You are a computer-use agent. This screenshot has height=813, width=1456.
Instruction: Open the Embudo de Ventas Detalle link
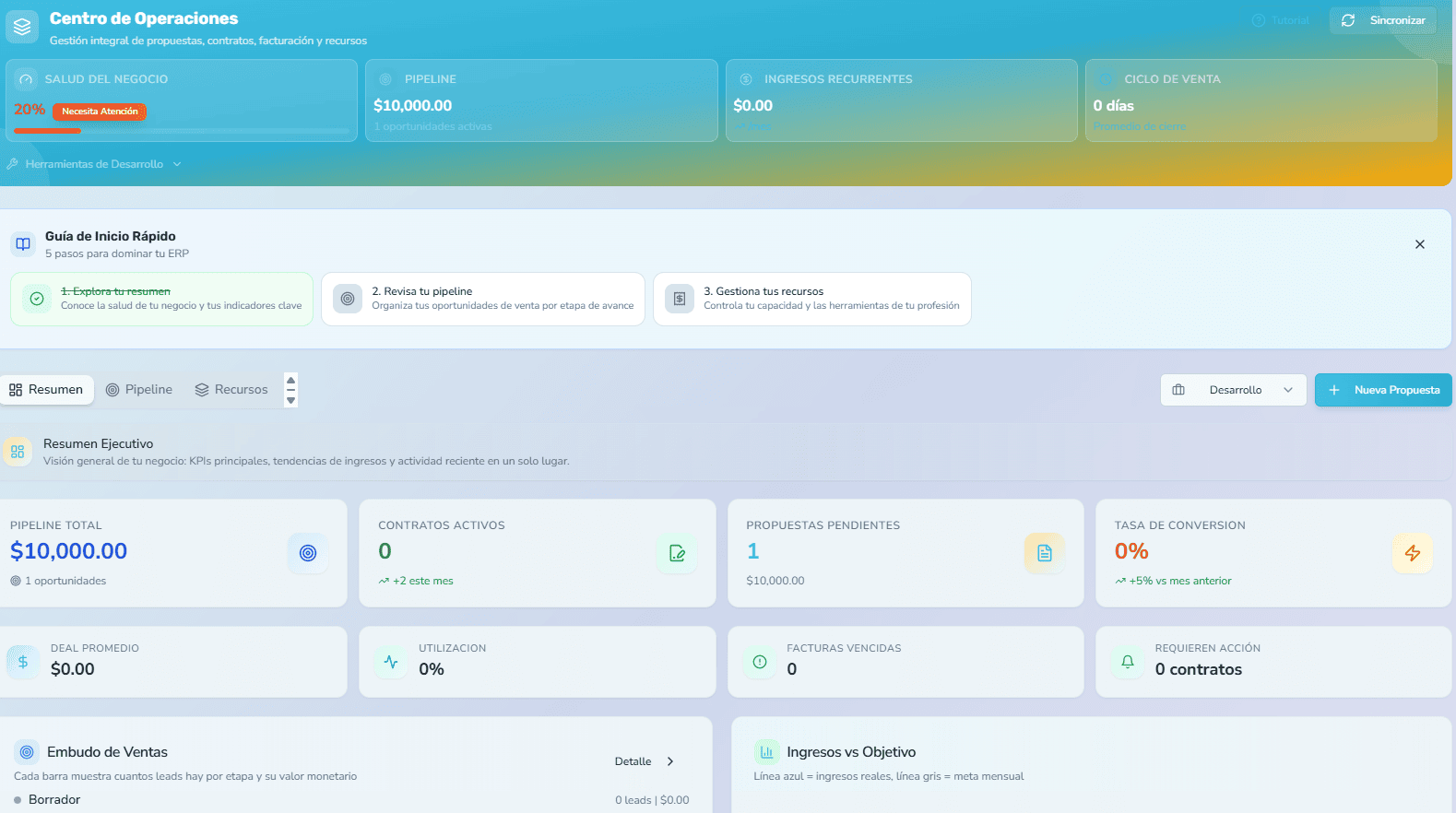645,761
